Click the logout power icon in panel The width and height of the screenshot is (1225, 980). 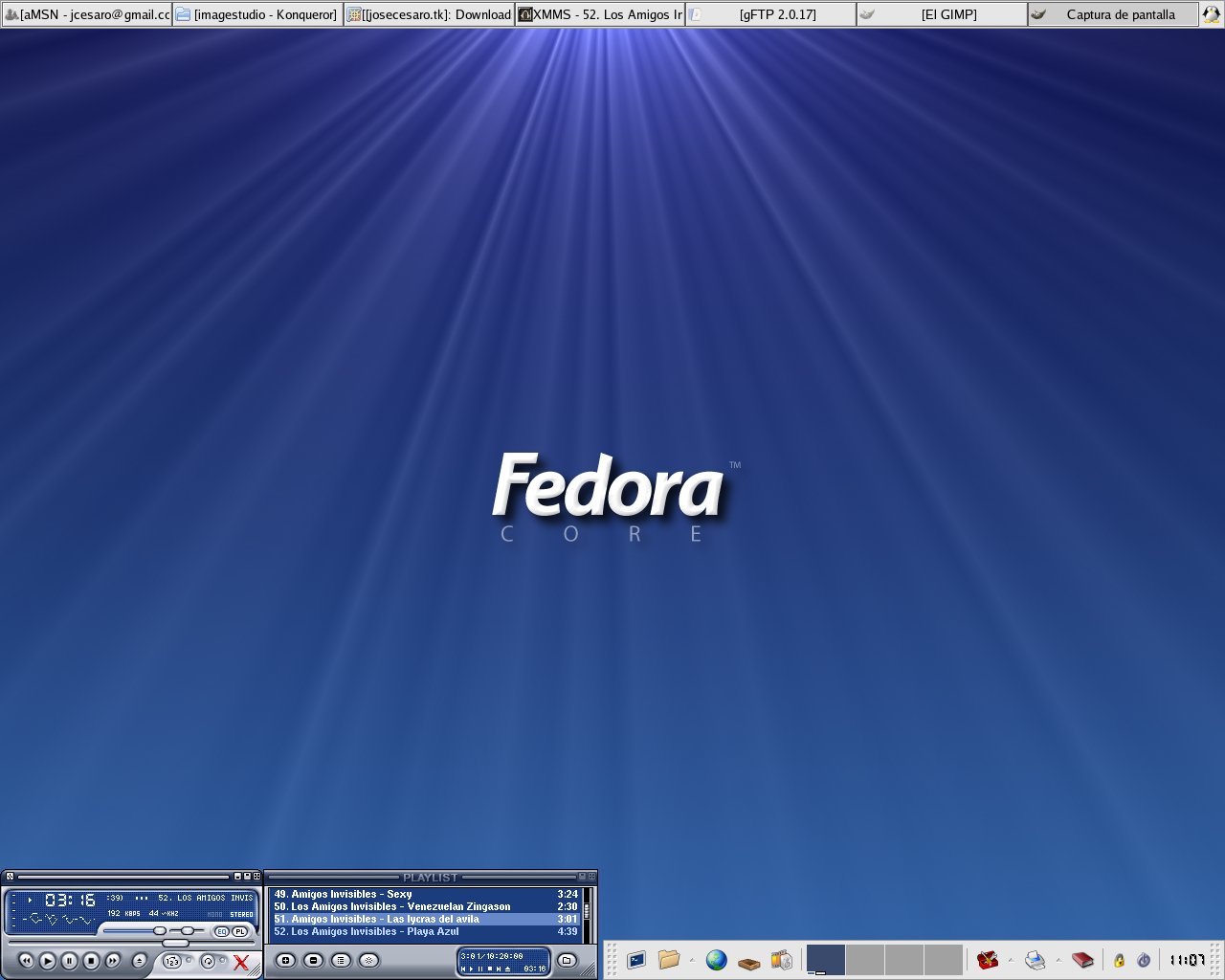[x=1144, y=960]
